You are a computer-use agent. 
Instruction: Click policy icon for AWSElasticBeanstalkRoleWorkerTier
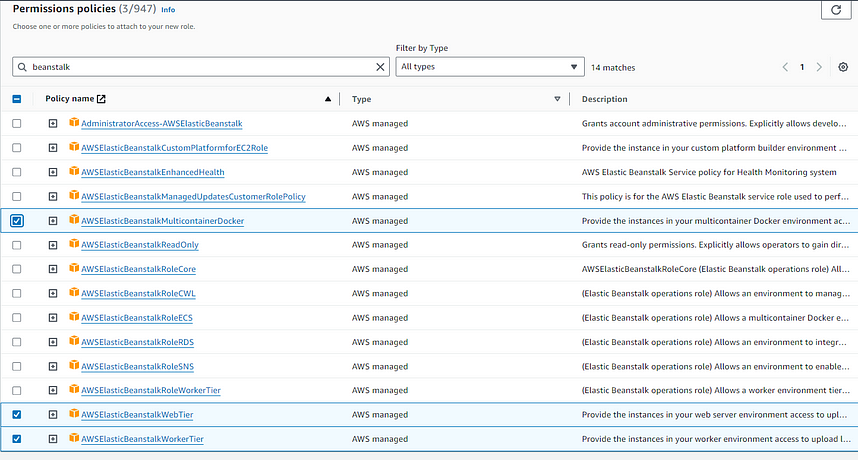[74, 389]
